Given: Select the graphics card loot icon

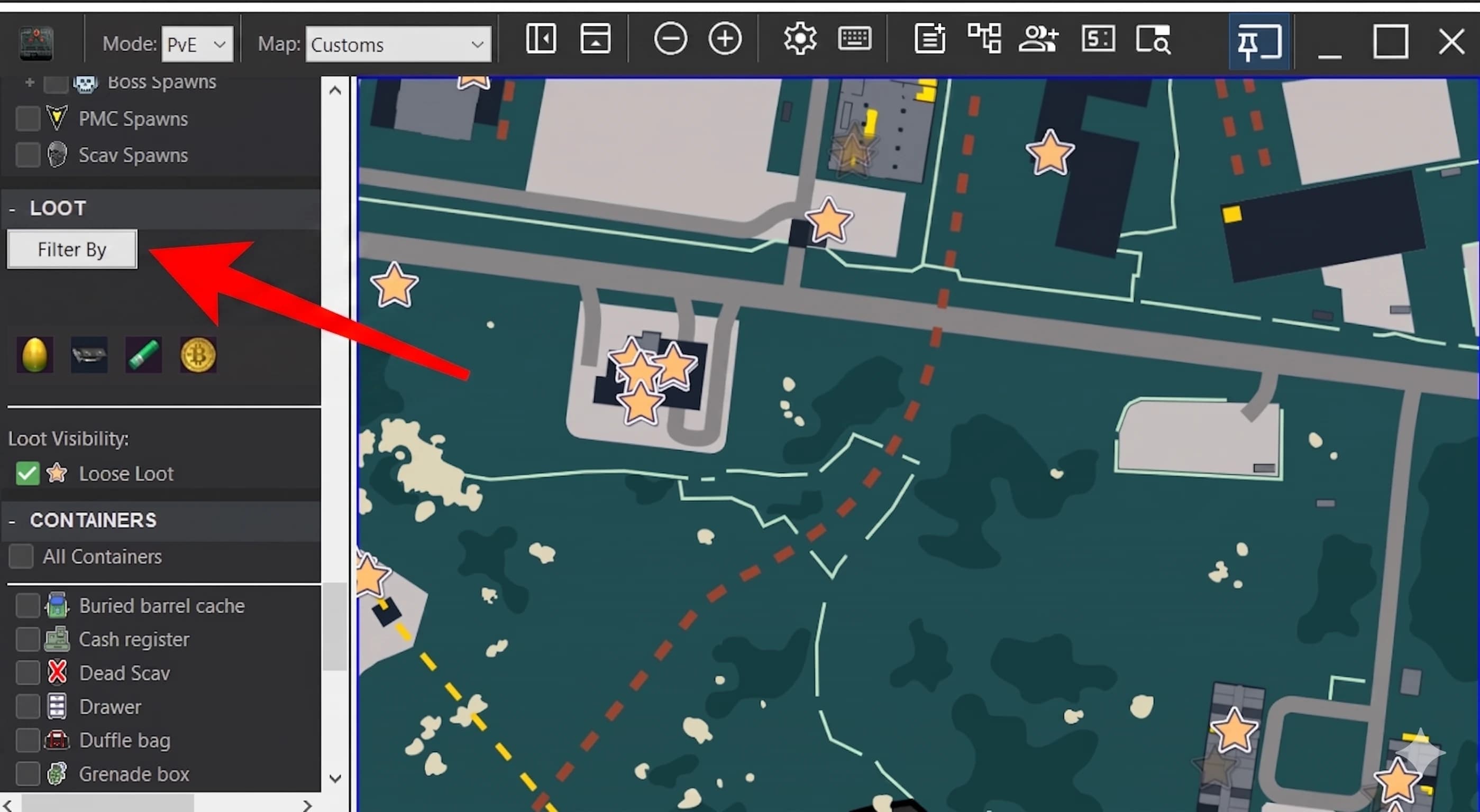Looking at the screenshot, I should [89, 355].
